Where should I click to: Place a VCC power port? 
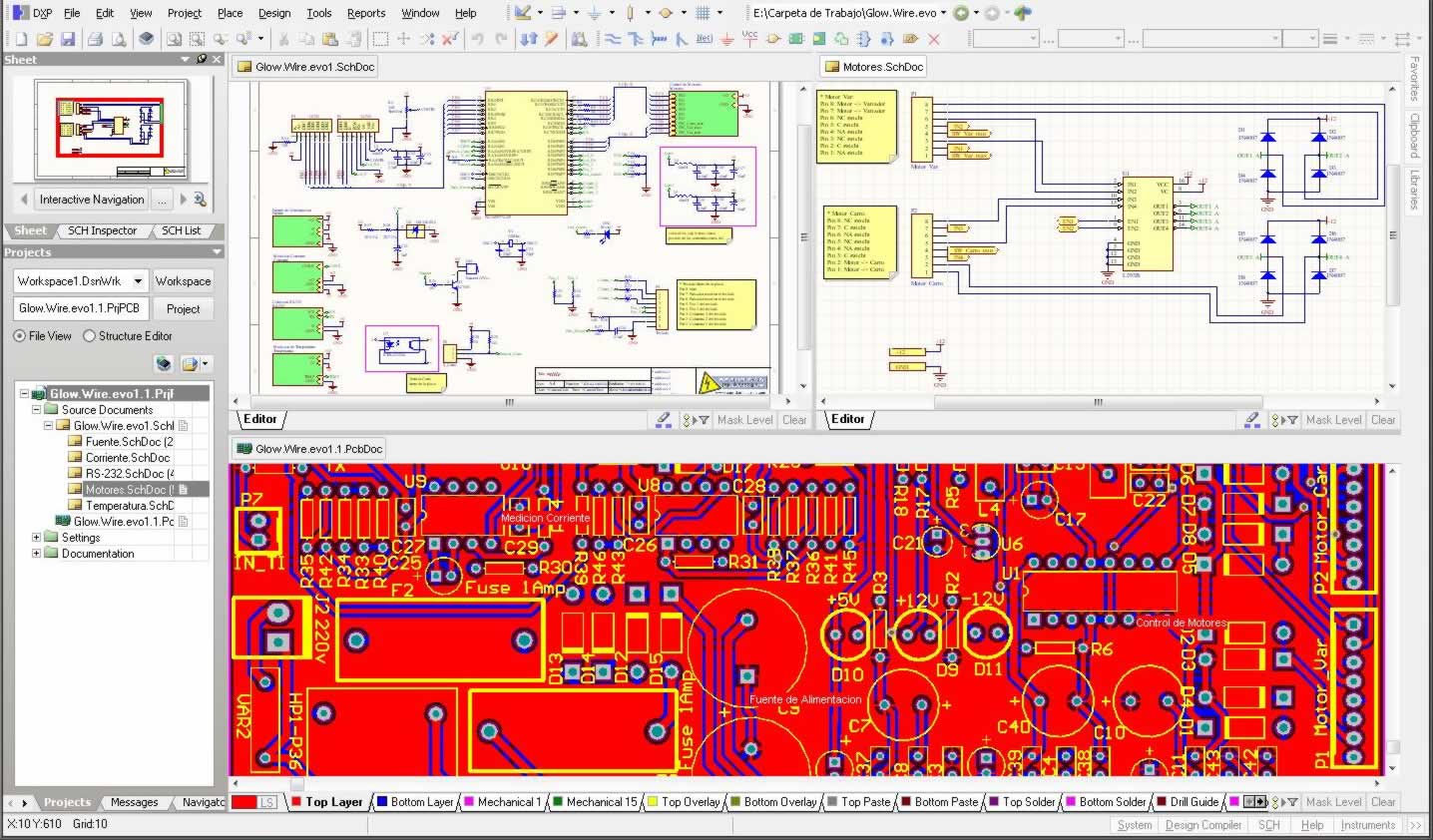[749, 39]
